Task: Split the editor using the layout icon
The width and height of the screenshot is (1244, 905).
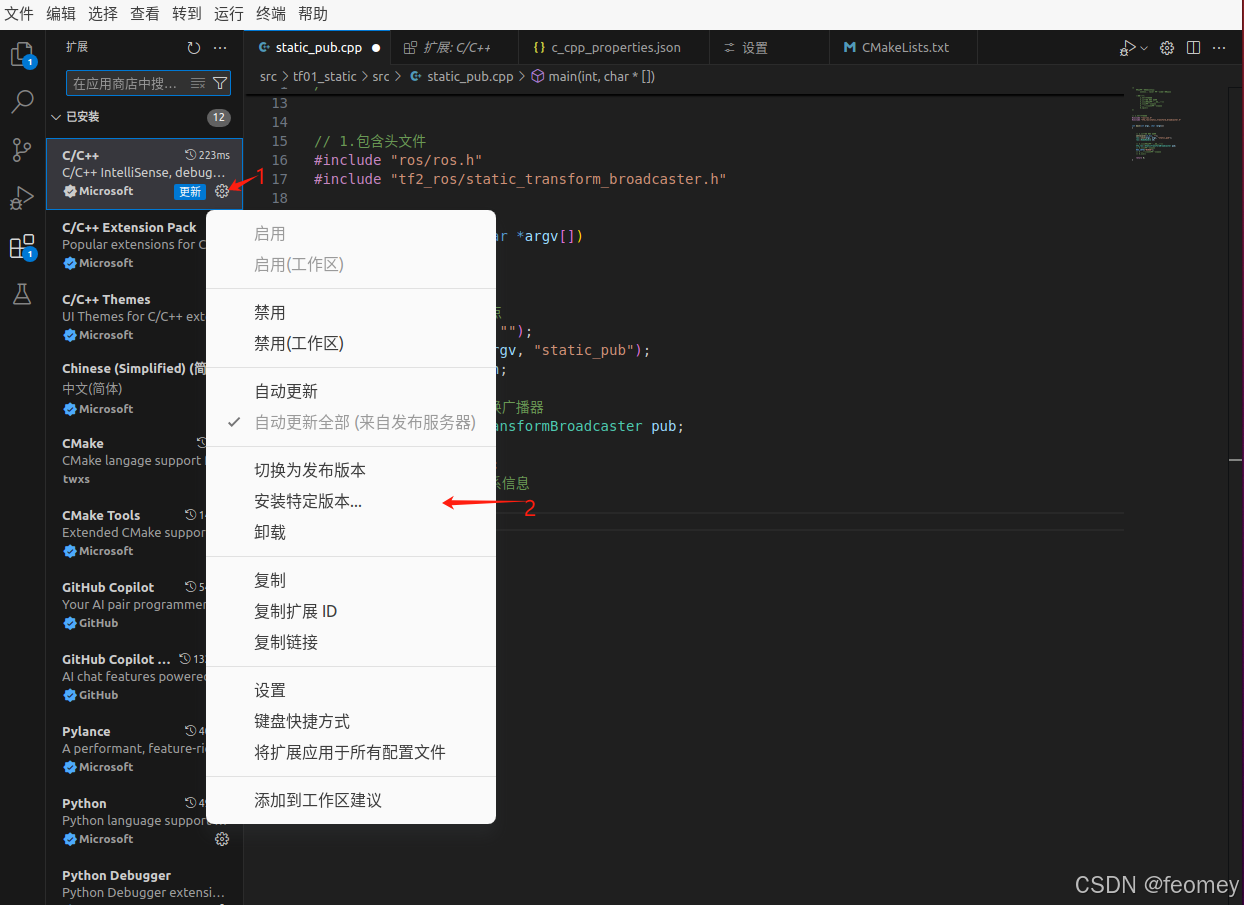Action: (x=1192, y=47)
